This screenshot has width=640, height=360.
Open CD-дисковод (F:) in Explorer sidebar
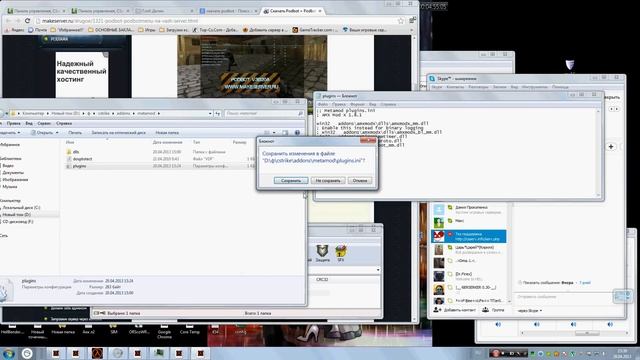click(18, 222)
